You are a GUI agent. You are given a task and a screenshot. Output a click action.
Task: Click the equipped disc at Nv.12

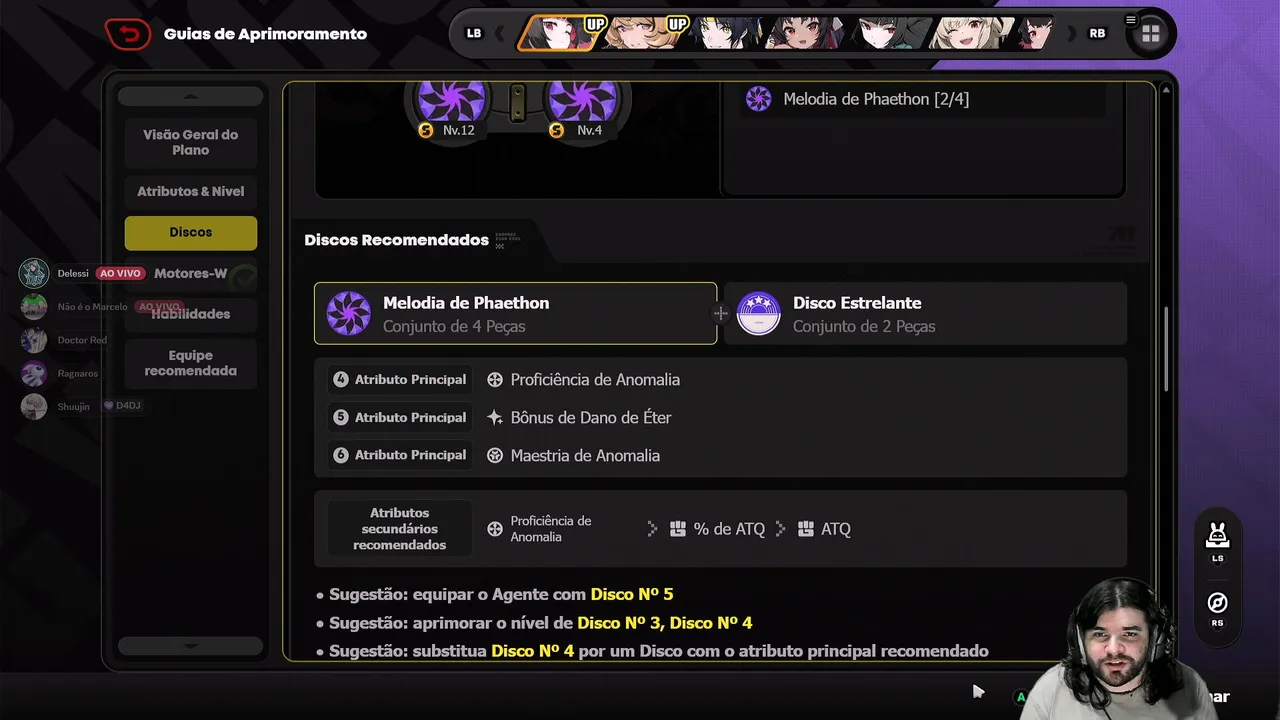pos(451,102)
